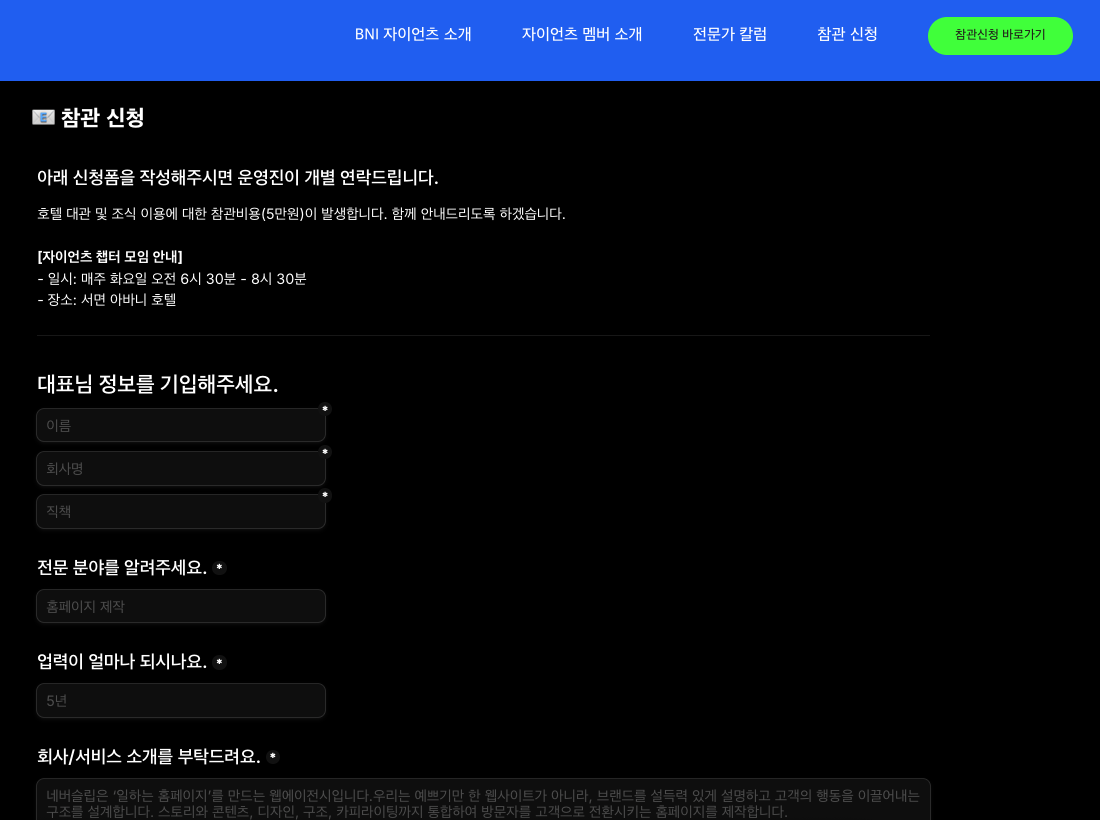Select 참관 신청 in the navigation bar
This screenshot has width=1100, height=820.
point(846,34)
